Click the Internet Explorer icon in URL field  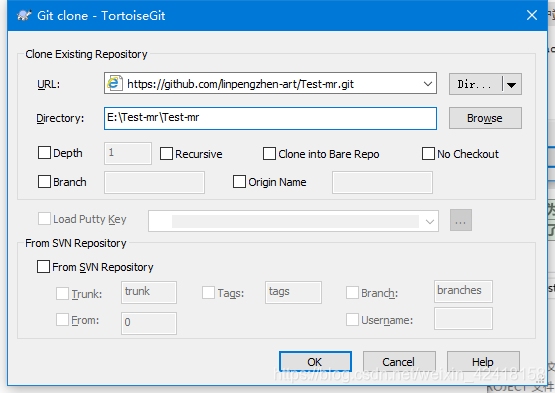115,84
